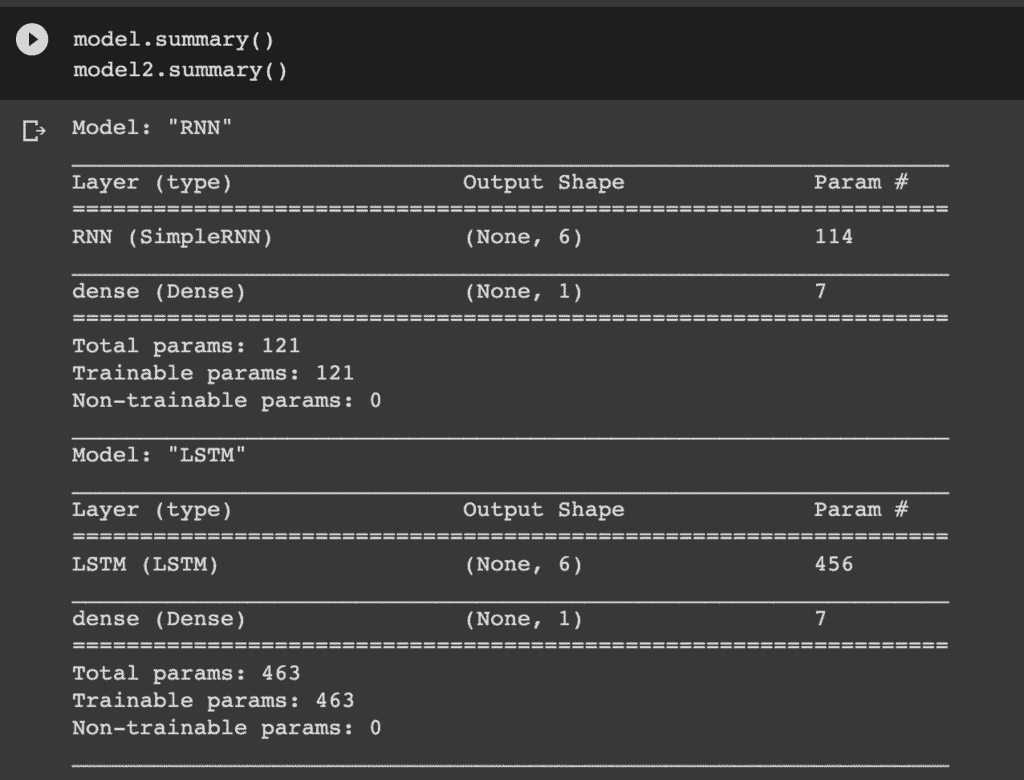Click the model2.summary() code line
The width and height of the screenshot is (1024, 780).
point(180,70)
